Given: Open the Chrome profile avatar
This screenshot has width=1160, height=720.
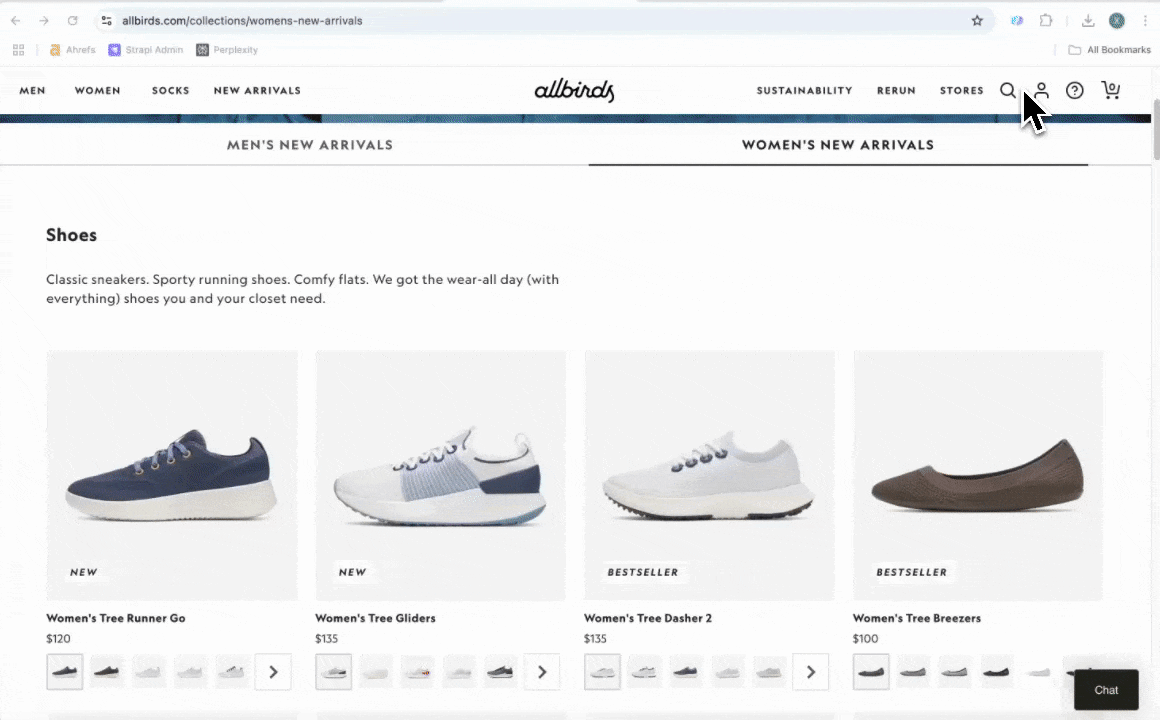Looking at the screenshot, I should point(1116,21).
